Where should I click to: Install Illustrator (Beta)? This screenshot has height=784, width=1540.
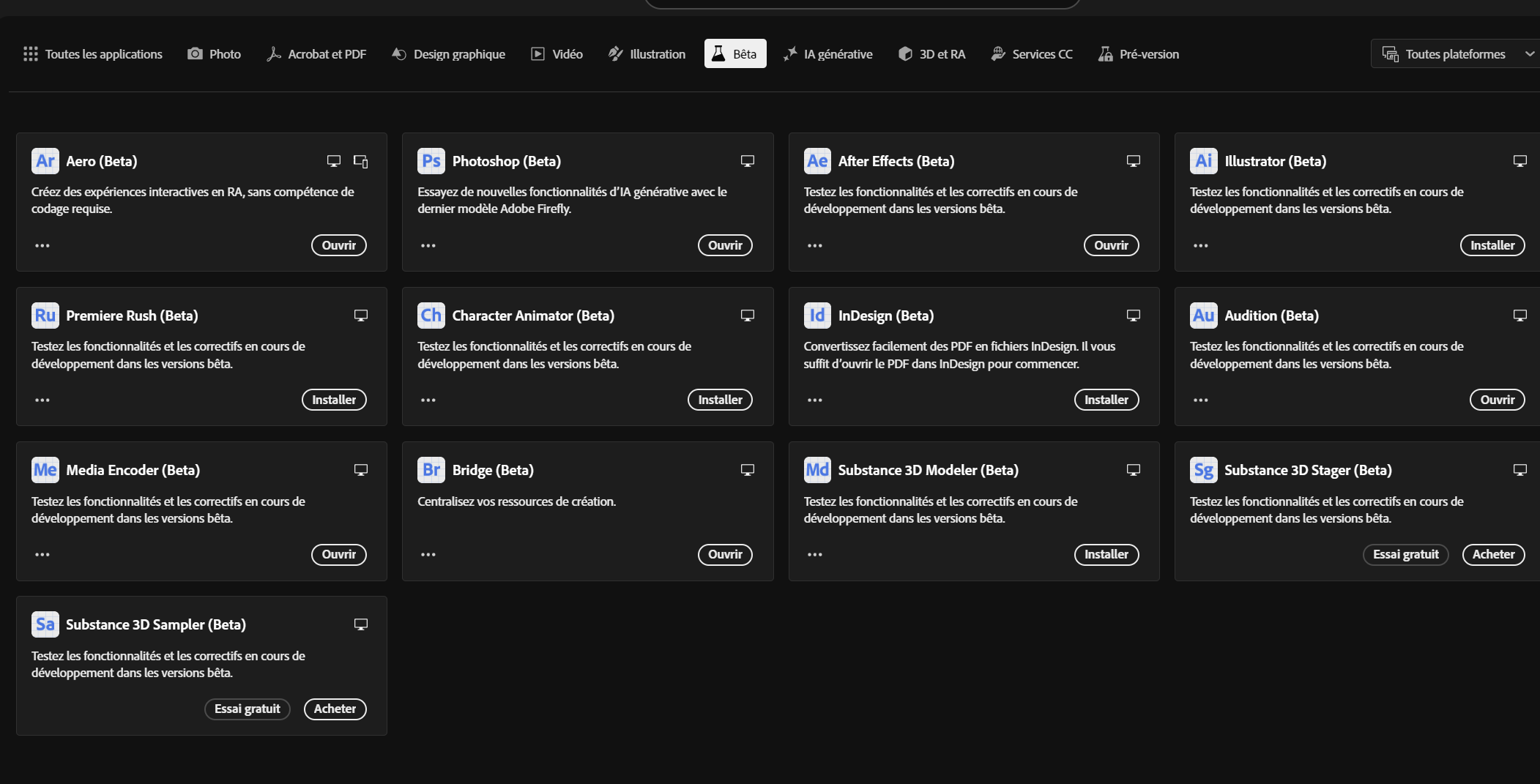(1492, 245)
